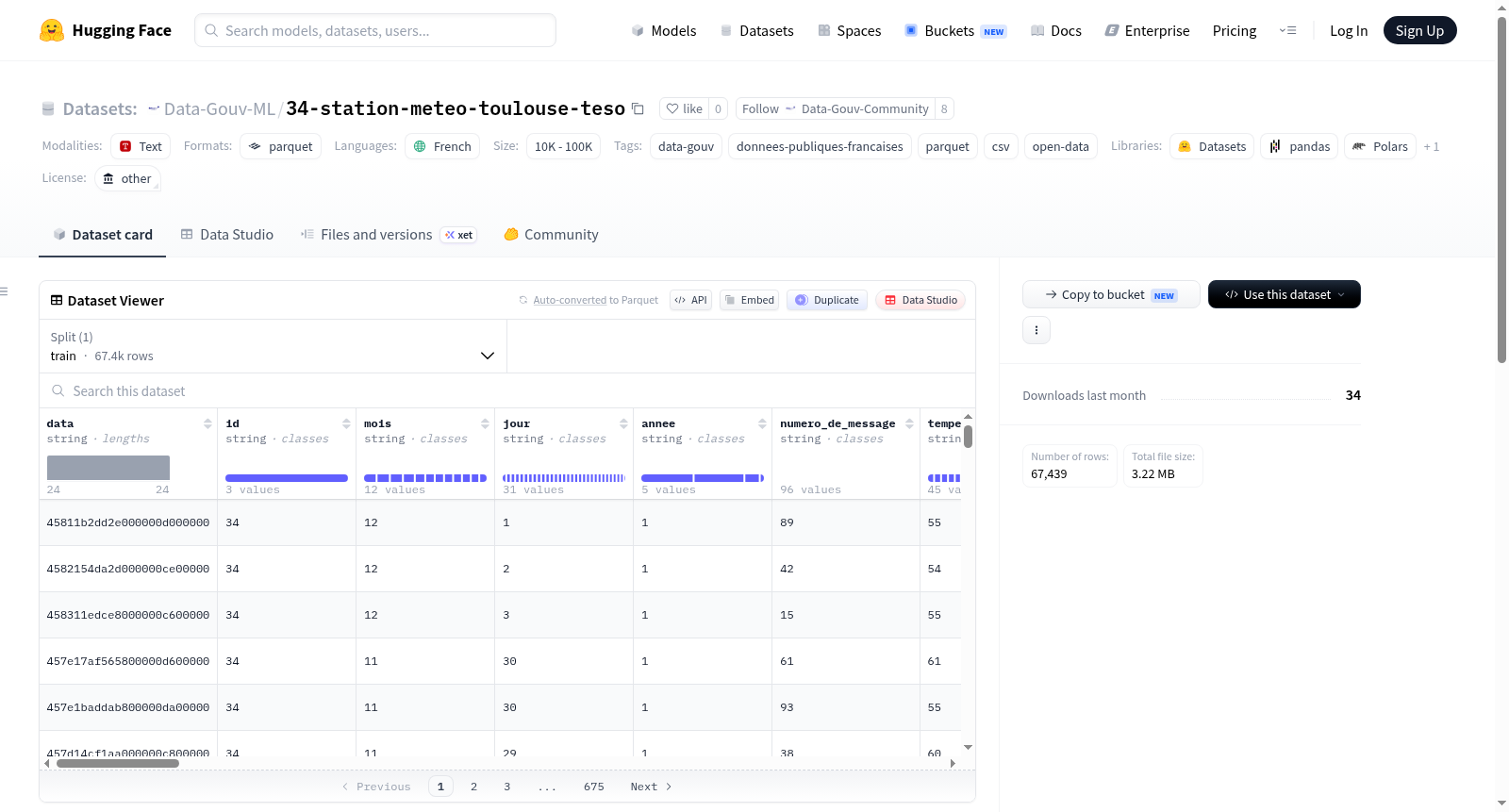
Task: Click the Sign Up button
Action: tap(1419, 31)
